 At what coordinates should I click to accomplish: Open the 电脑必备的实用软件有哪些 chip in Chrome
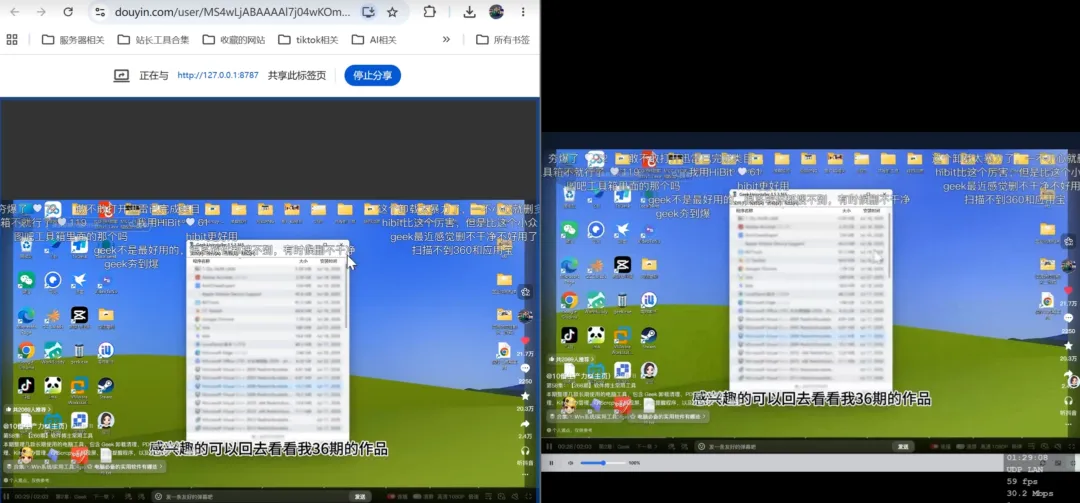point(125,466)
